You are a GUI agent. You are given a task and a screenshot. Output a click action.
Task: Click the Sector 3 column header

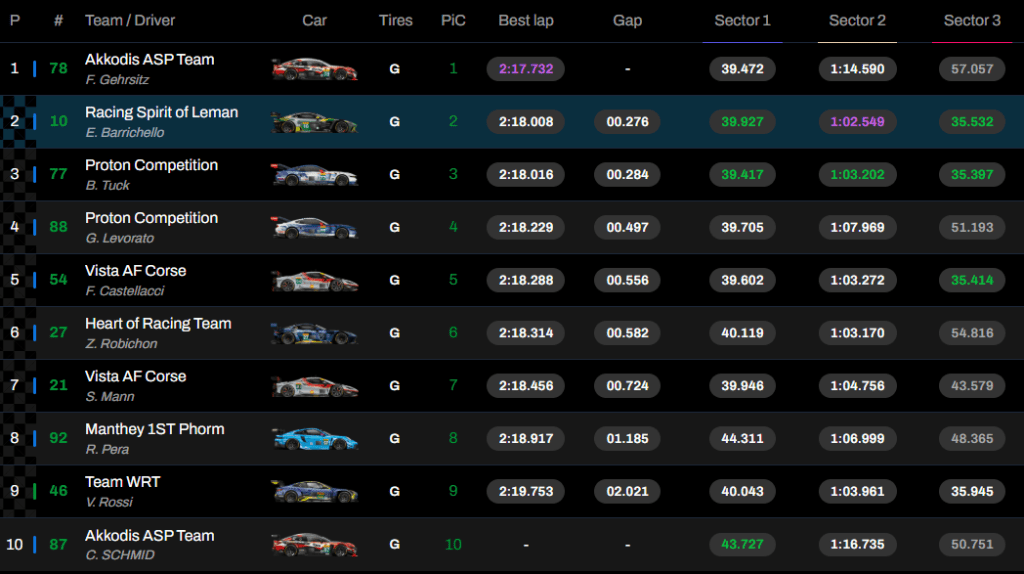coord(972,21)
